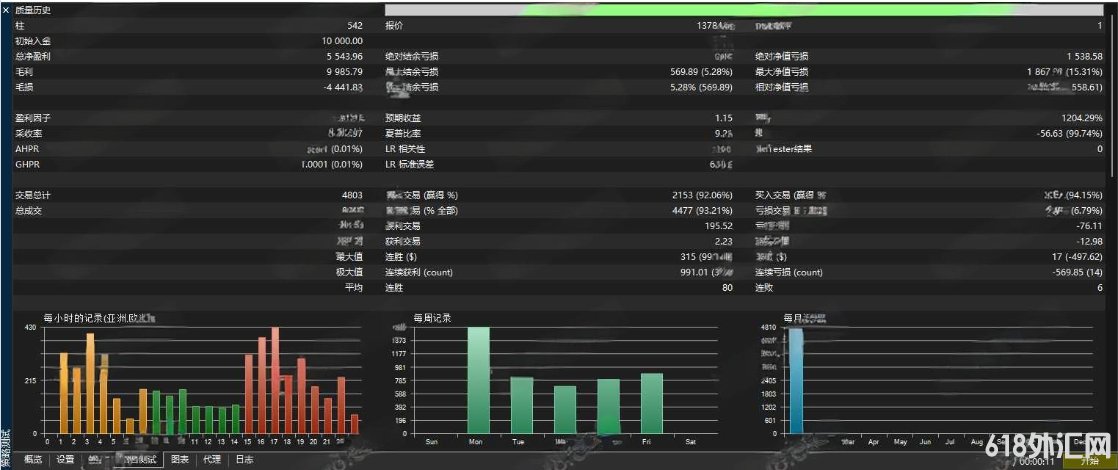Select the value -12.98
The width and height of the screenshot is (1118, 470).
tap(1090, 242)
